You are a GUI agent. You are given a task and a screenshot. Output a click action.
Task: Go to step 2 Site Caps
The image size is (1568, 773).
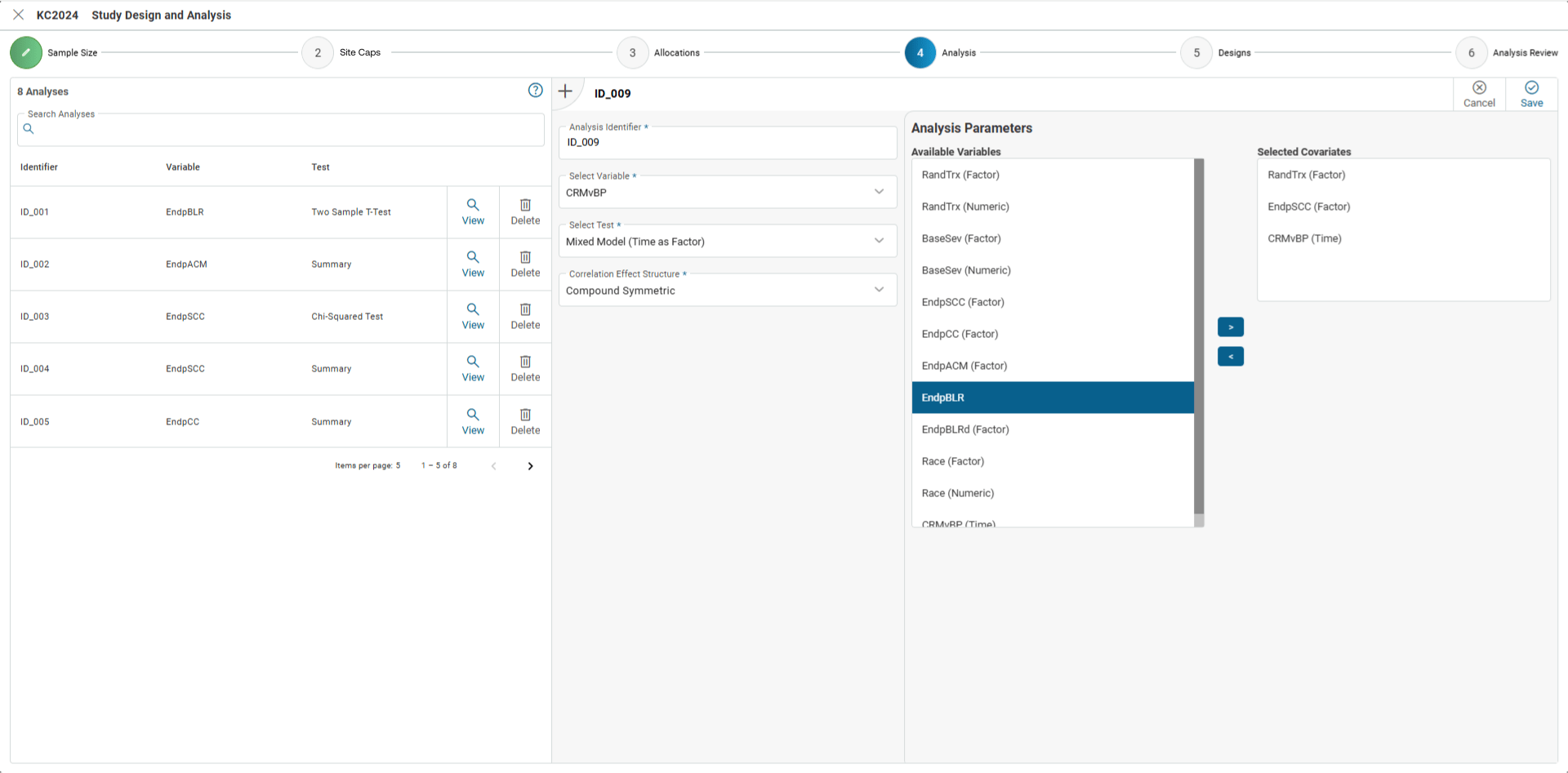click(318, 52)
